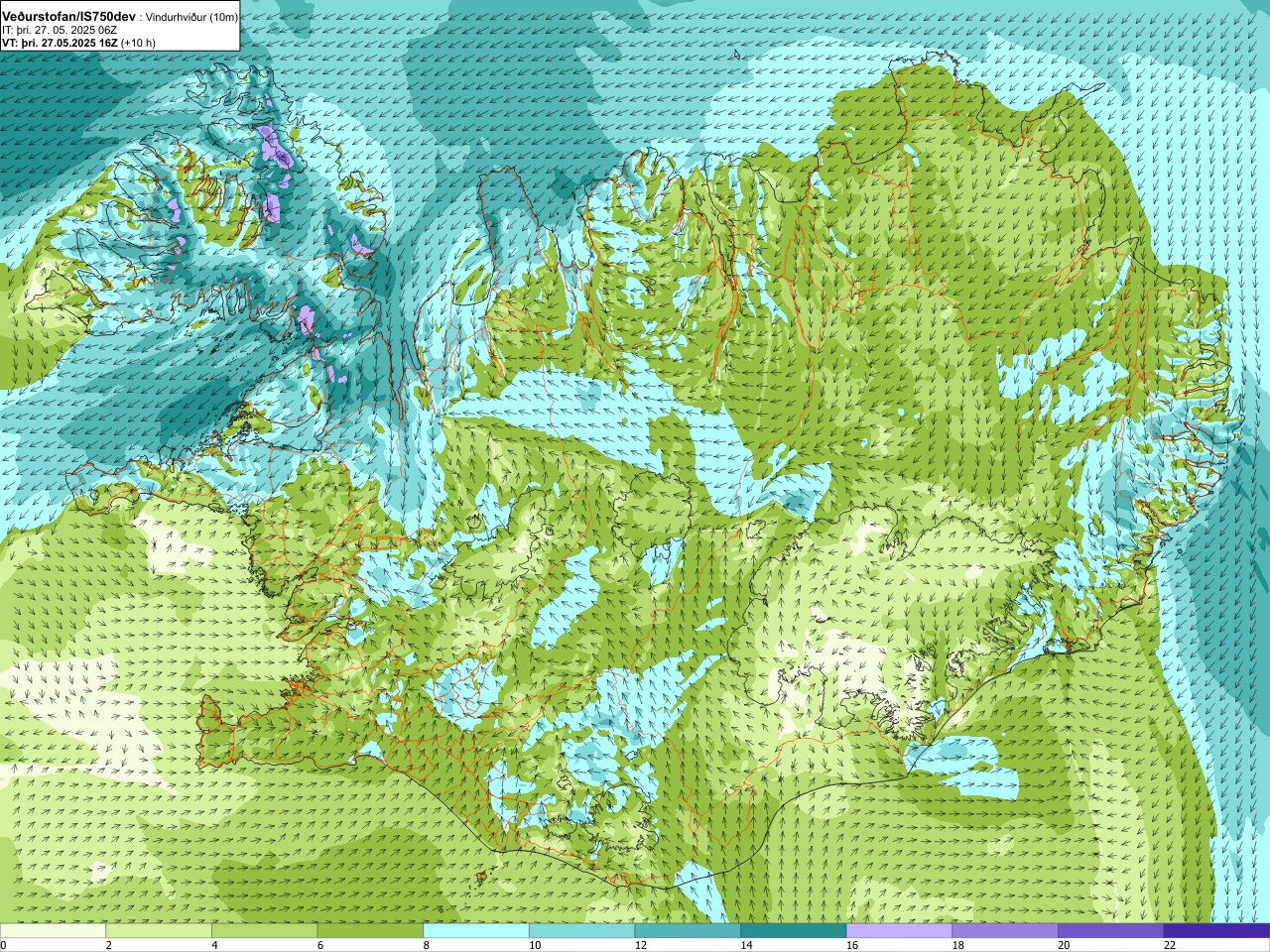Pick the 8–10 light cyan legend swatch
This screenshot has height=952, width=1270.
pos(476,931)
